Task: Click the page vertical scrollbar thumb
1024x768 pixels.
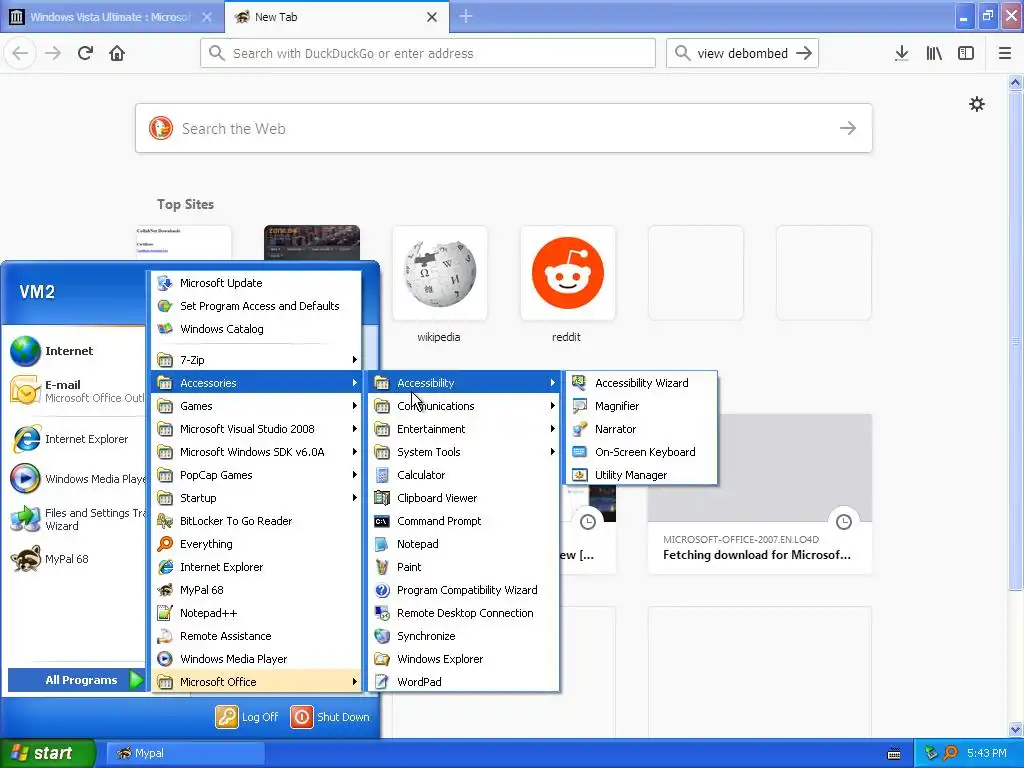Action: pos(1015,340)
